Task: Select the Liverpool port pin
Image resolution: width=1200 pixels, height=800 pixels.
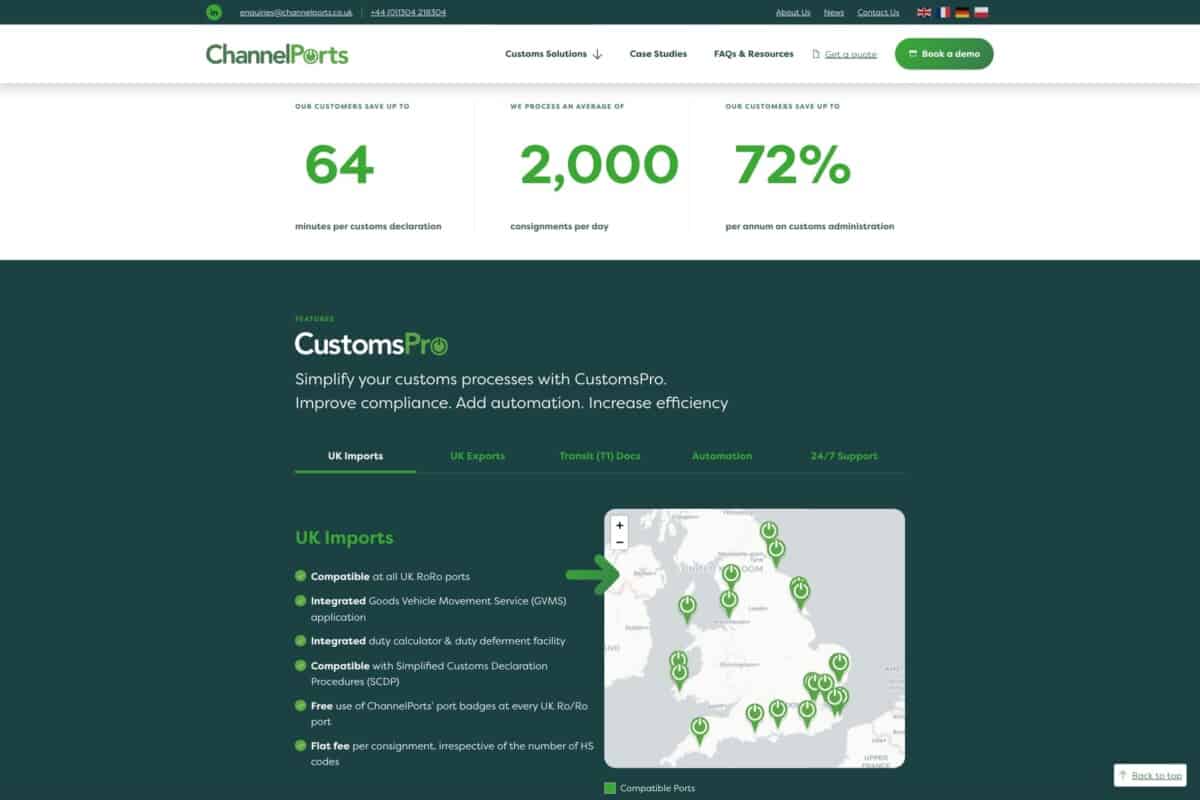Action: click(x=729, y=603)
